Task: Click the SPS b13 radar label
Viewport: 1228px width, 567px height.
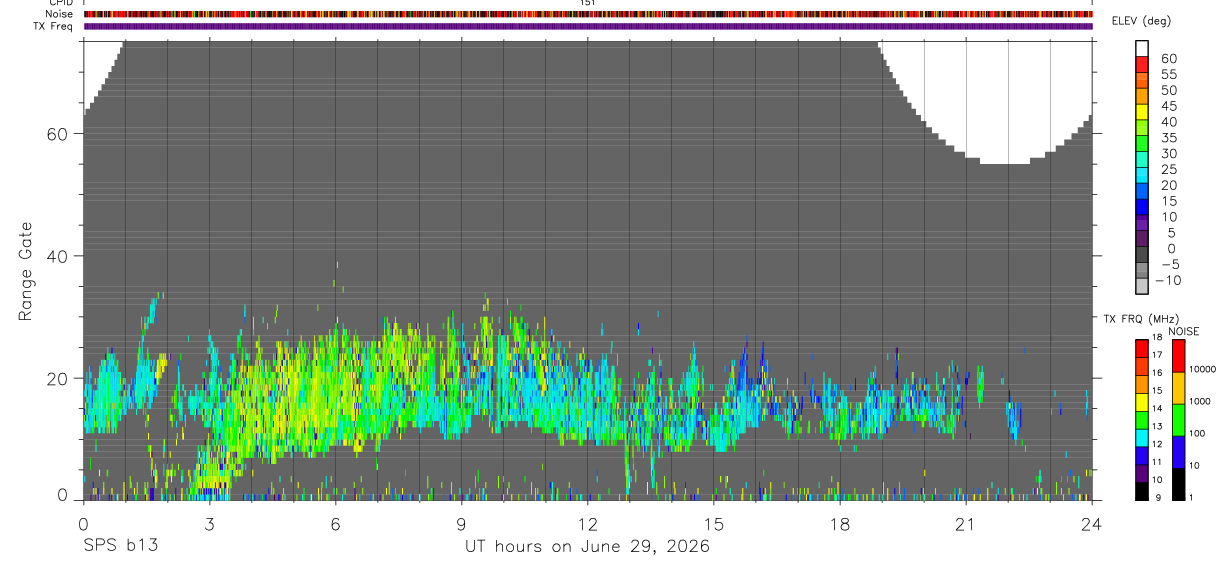Action: coord(120,547)
